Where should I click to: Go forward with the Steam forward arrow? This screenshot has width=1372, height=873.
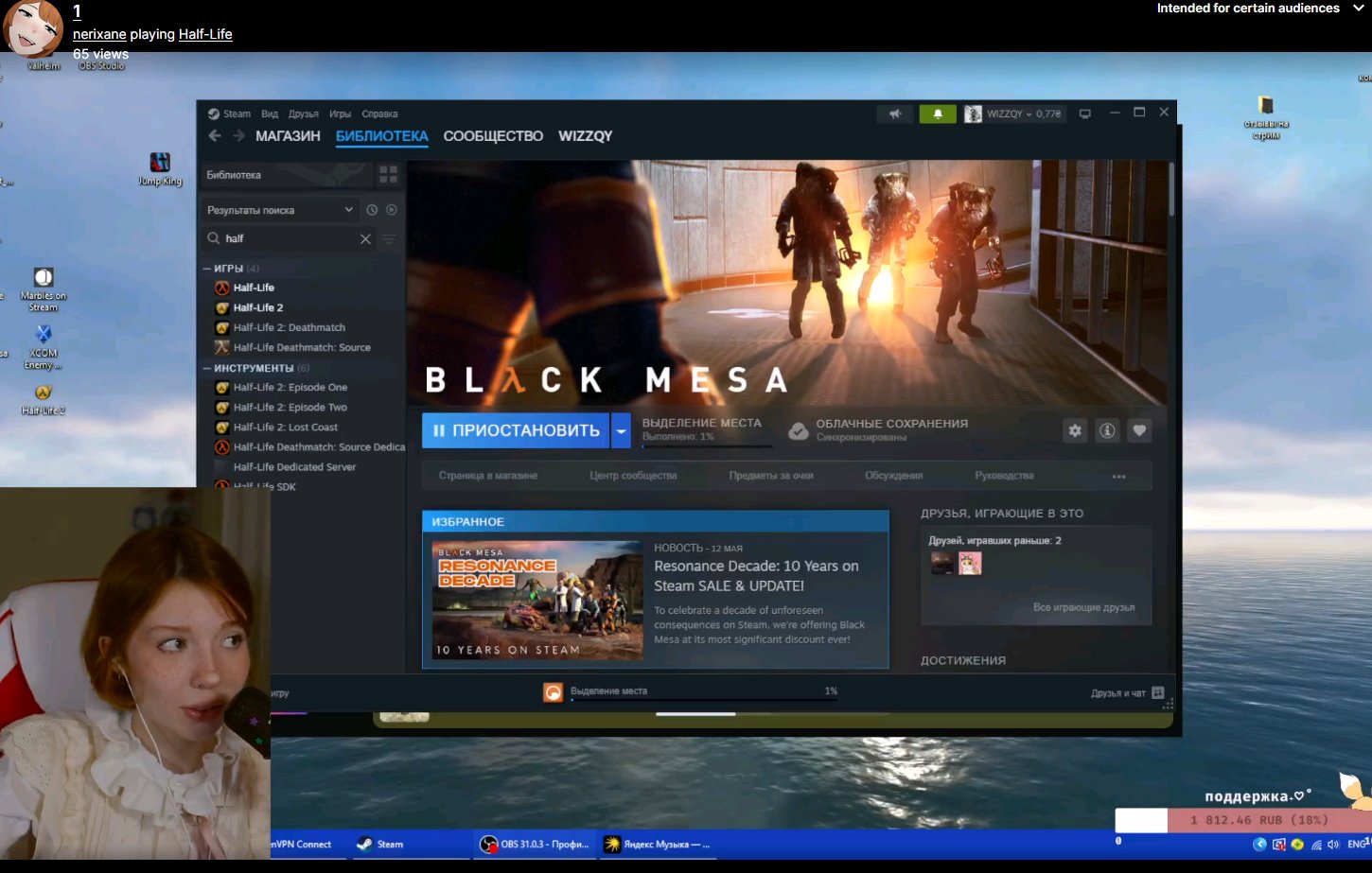coord(238,136)
